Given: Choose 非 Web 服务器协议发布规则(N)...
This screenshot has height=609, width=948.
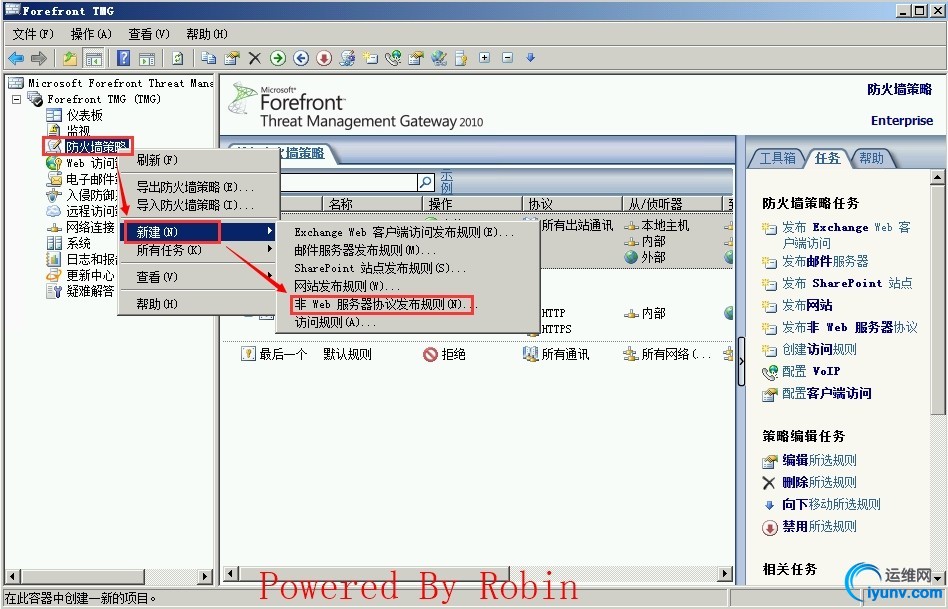Looking at the screenshot, I should tap(407, 304).
